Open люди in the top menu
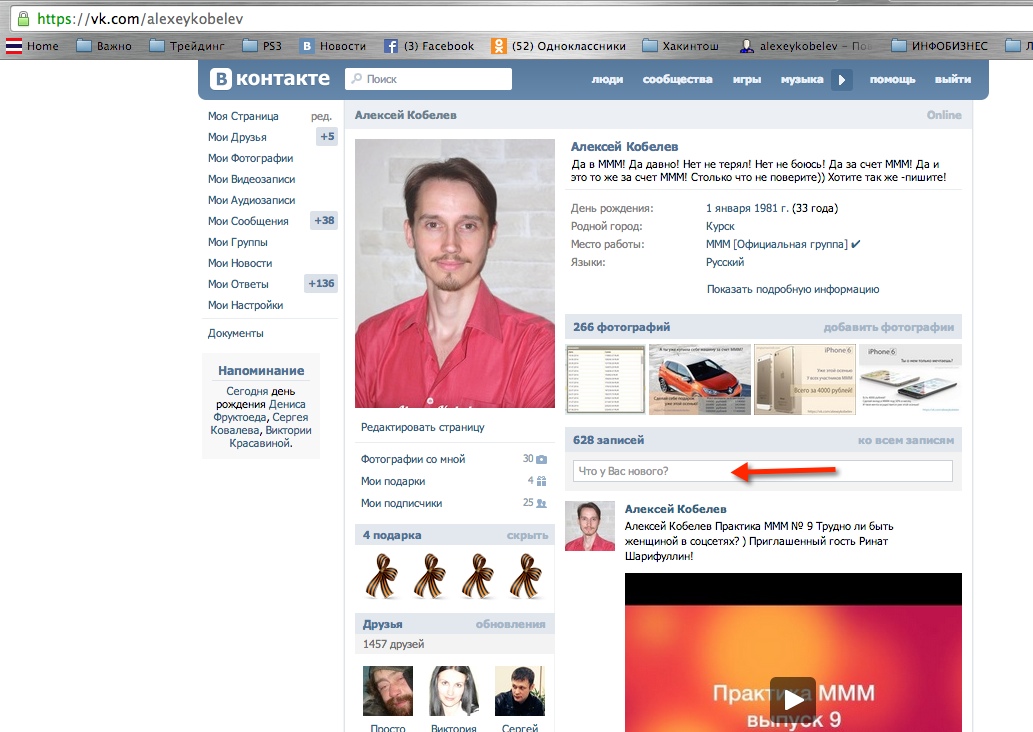The height and width of the screenshot is (732, 1033). (x=607, y=79)
